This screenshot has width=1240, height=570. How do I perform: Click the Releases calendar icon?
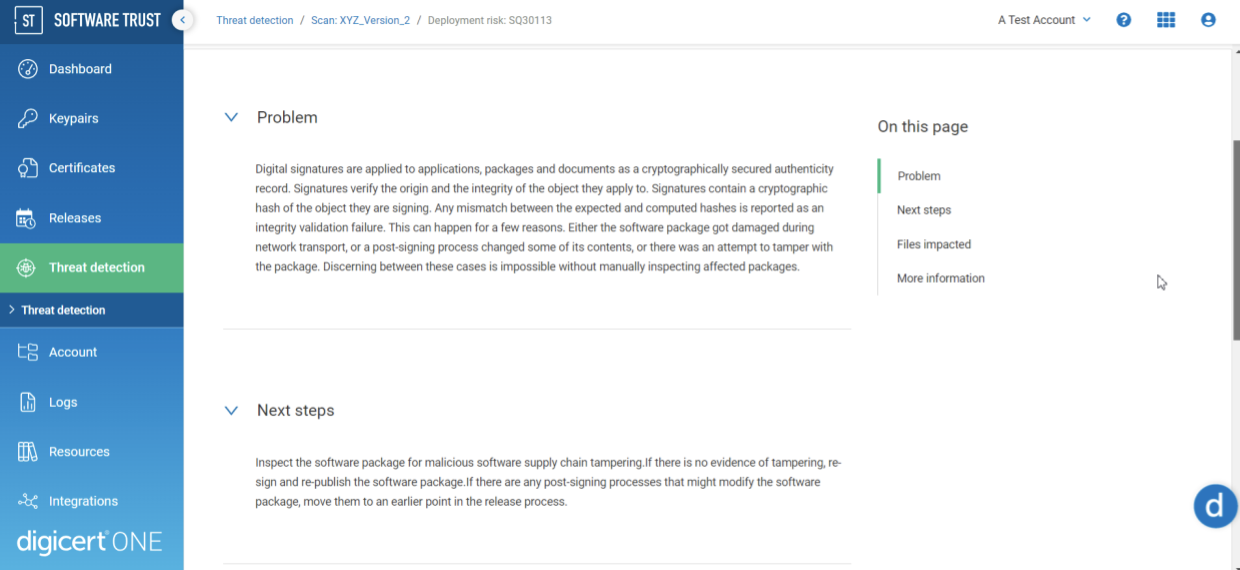pos(28,218)
